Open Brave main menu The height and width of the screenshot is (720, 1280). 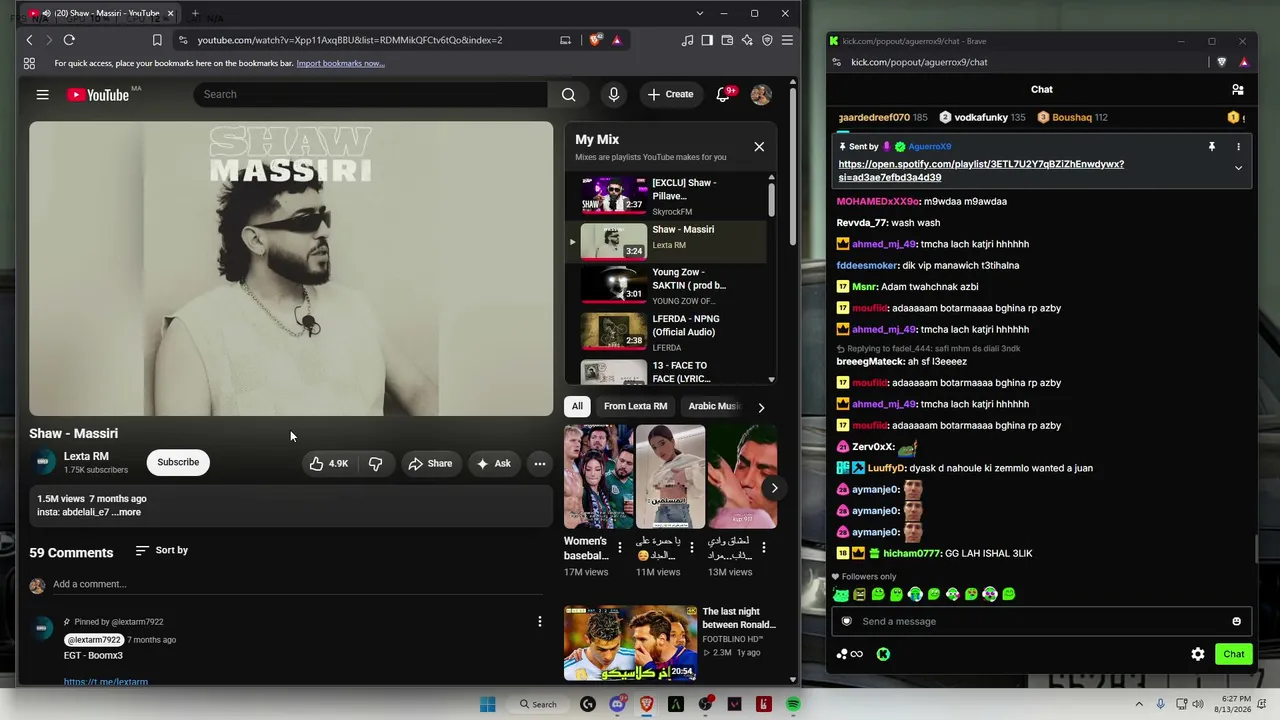787,40
